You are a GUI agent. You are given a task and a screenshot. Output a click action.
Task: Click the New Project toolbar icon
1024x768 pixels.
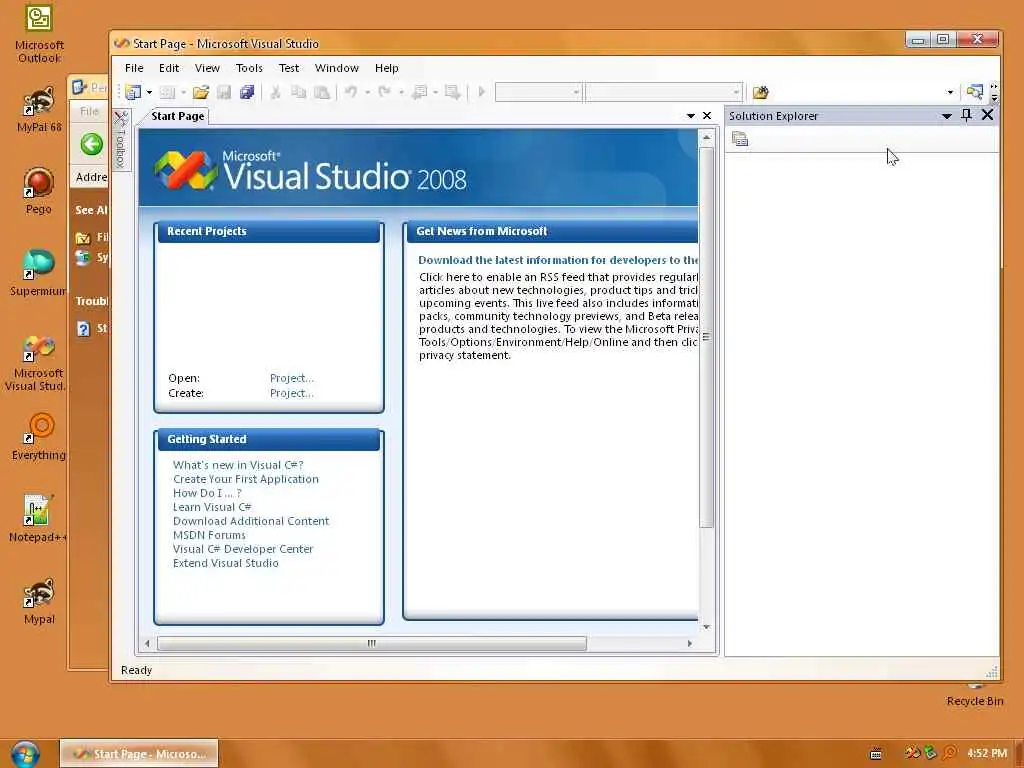coord(133,92)
